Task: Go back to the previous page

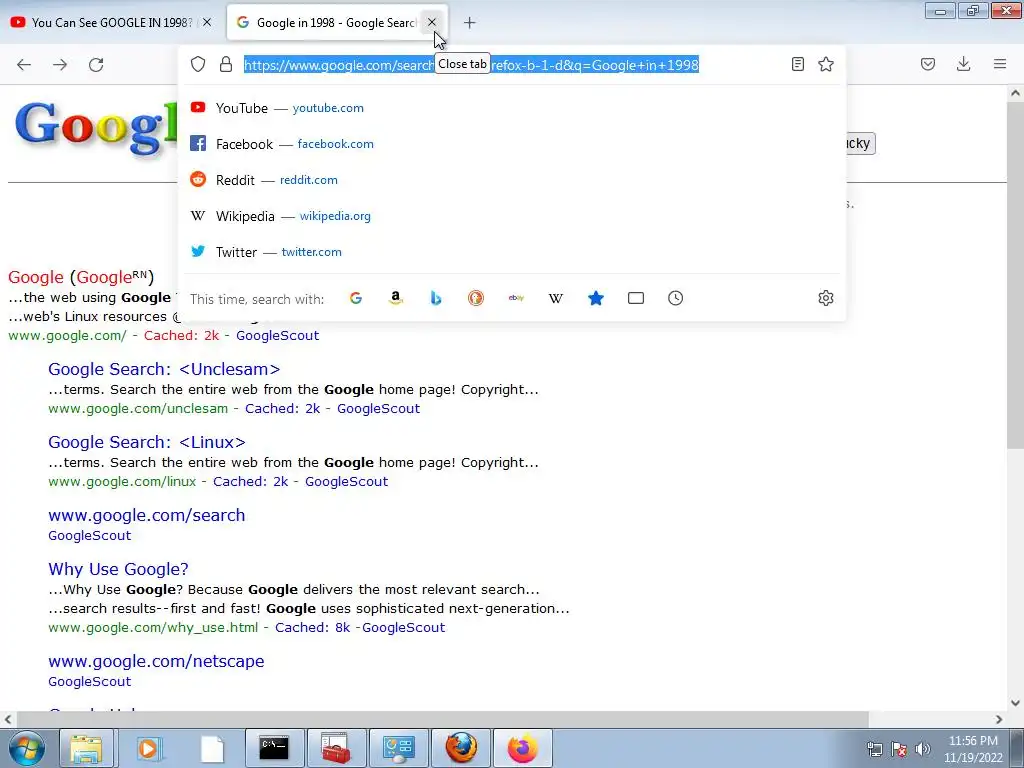Action: [x=24, y=65]
